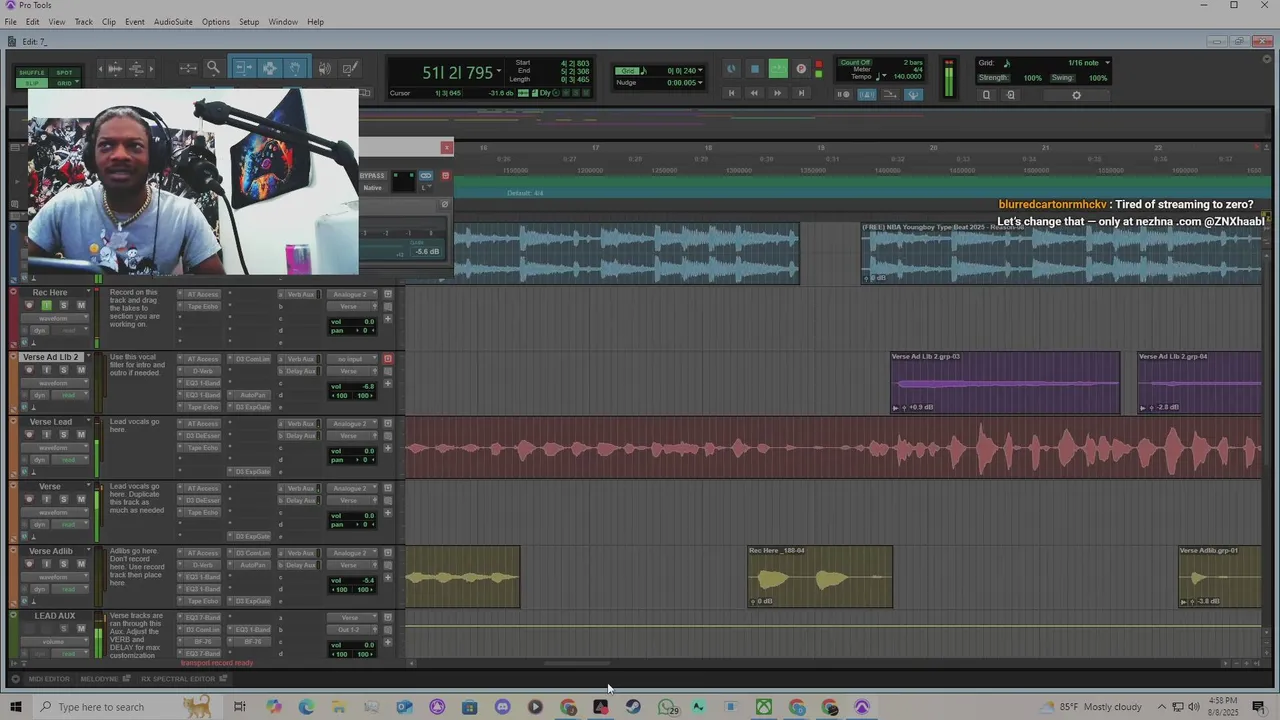Image resolution: width=1280 pixels, height=720 pixels.
Task: Click Rec Here track pan value
Action: click(366, 330)
